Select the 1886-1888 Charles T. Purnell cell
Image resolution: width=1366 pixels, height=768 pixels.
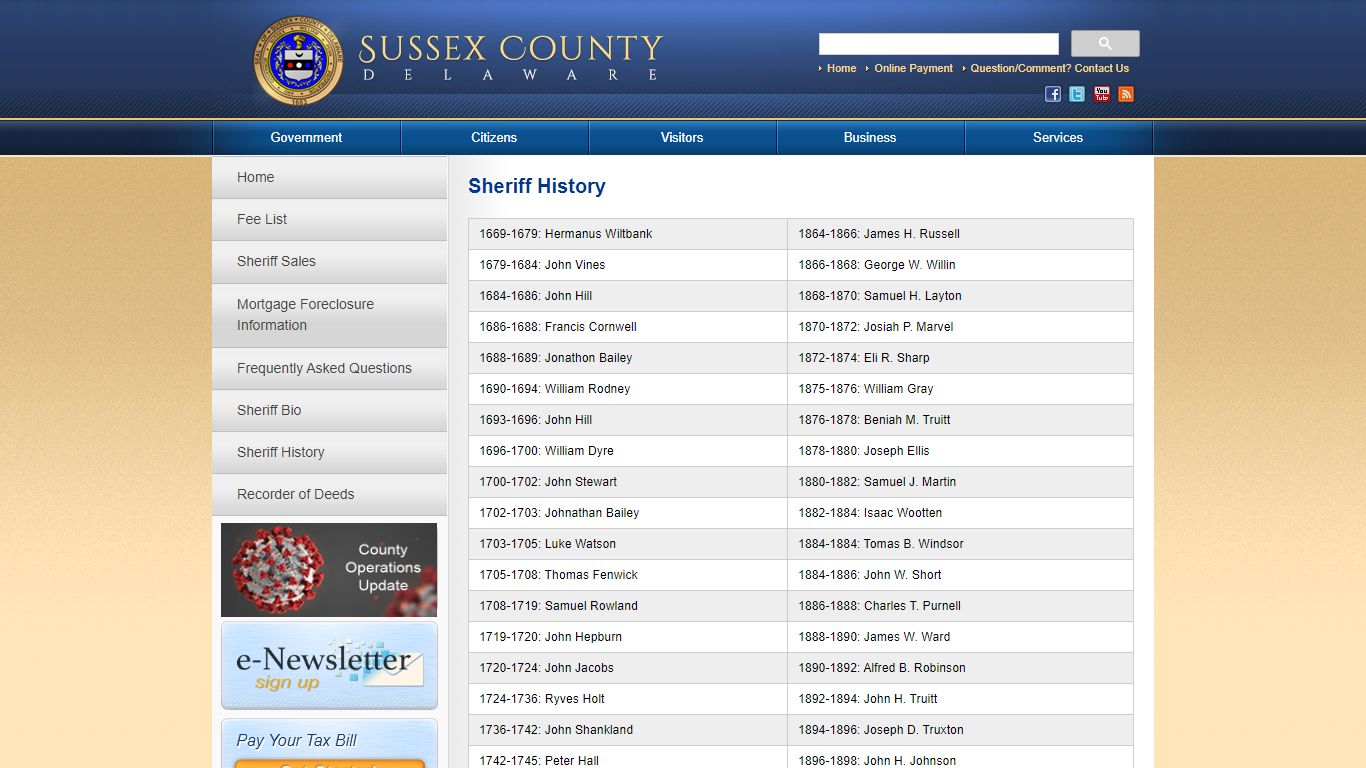(x=961, y=606)
